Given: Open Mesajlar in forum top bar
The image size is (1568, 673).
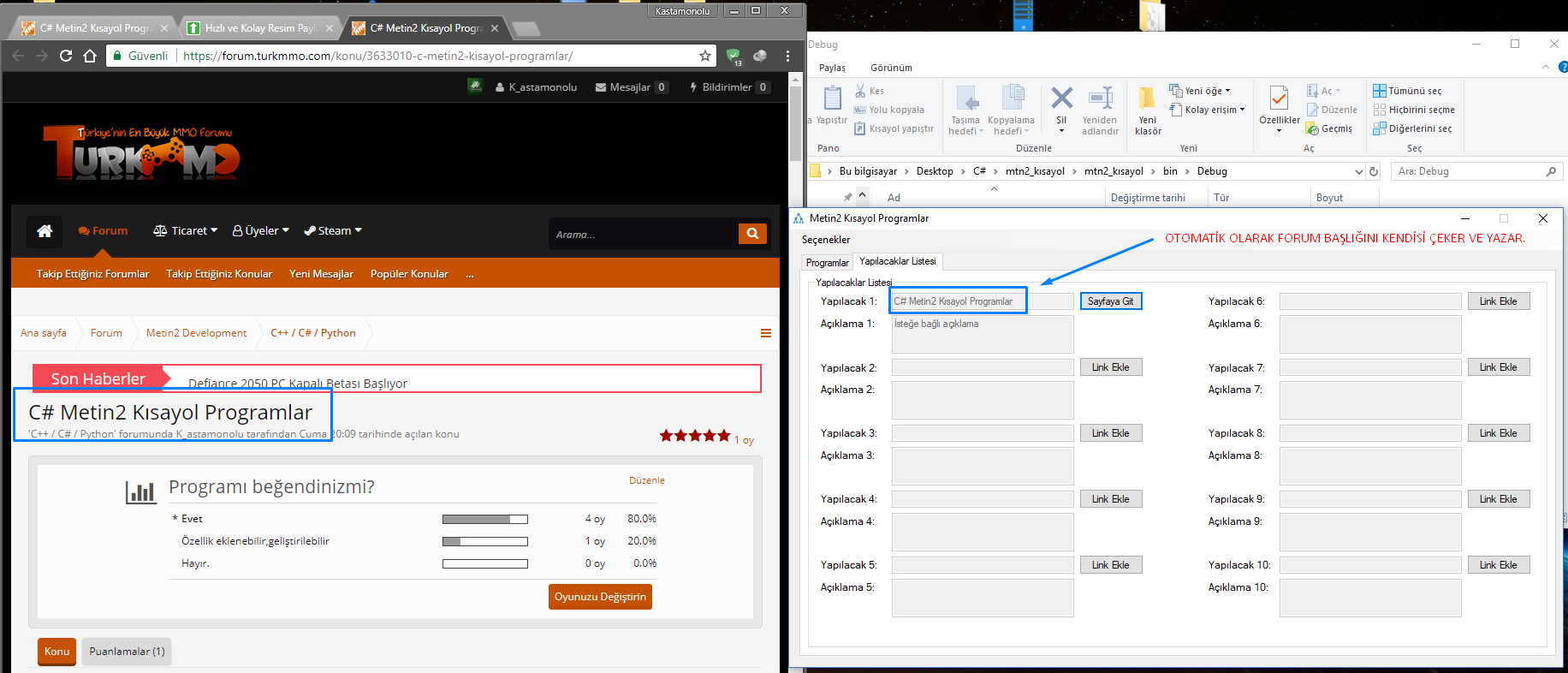Looking at the screenshot, I should pyautogui.click(x=632, y=87).
